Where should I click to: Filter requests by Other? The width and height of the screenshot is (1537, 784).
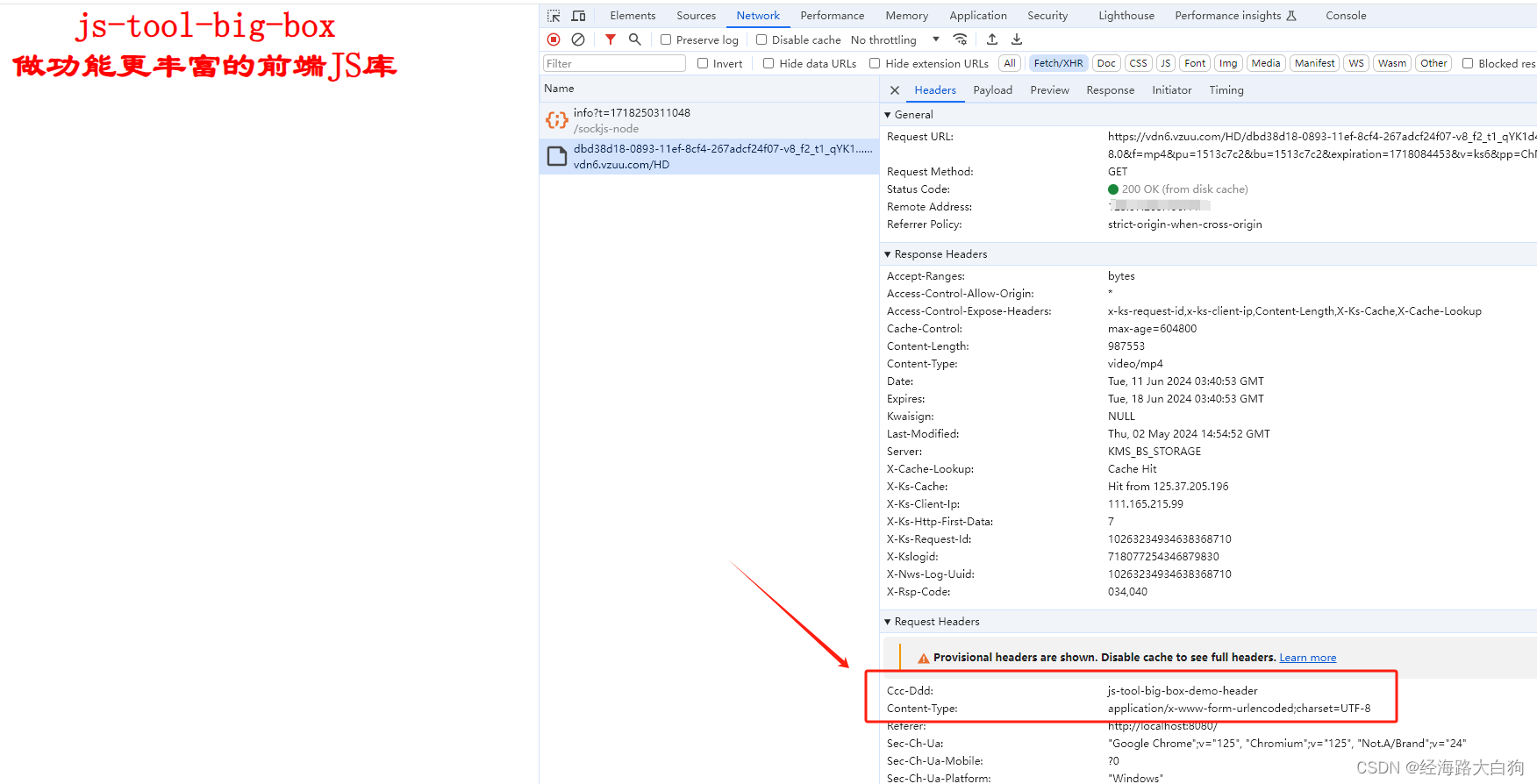click(1433, 63)
